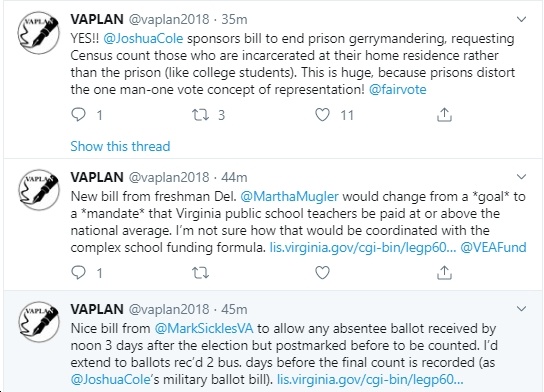Screen dimensions: 544x392
Task: Open the @MarthaMugler profile mention
Action: click(x=289, y=196)
